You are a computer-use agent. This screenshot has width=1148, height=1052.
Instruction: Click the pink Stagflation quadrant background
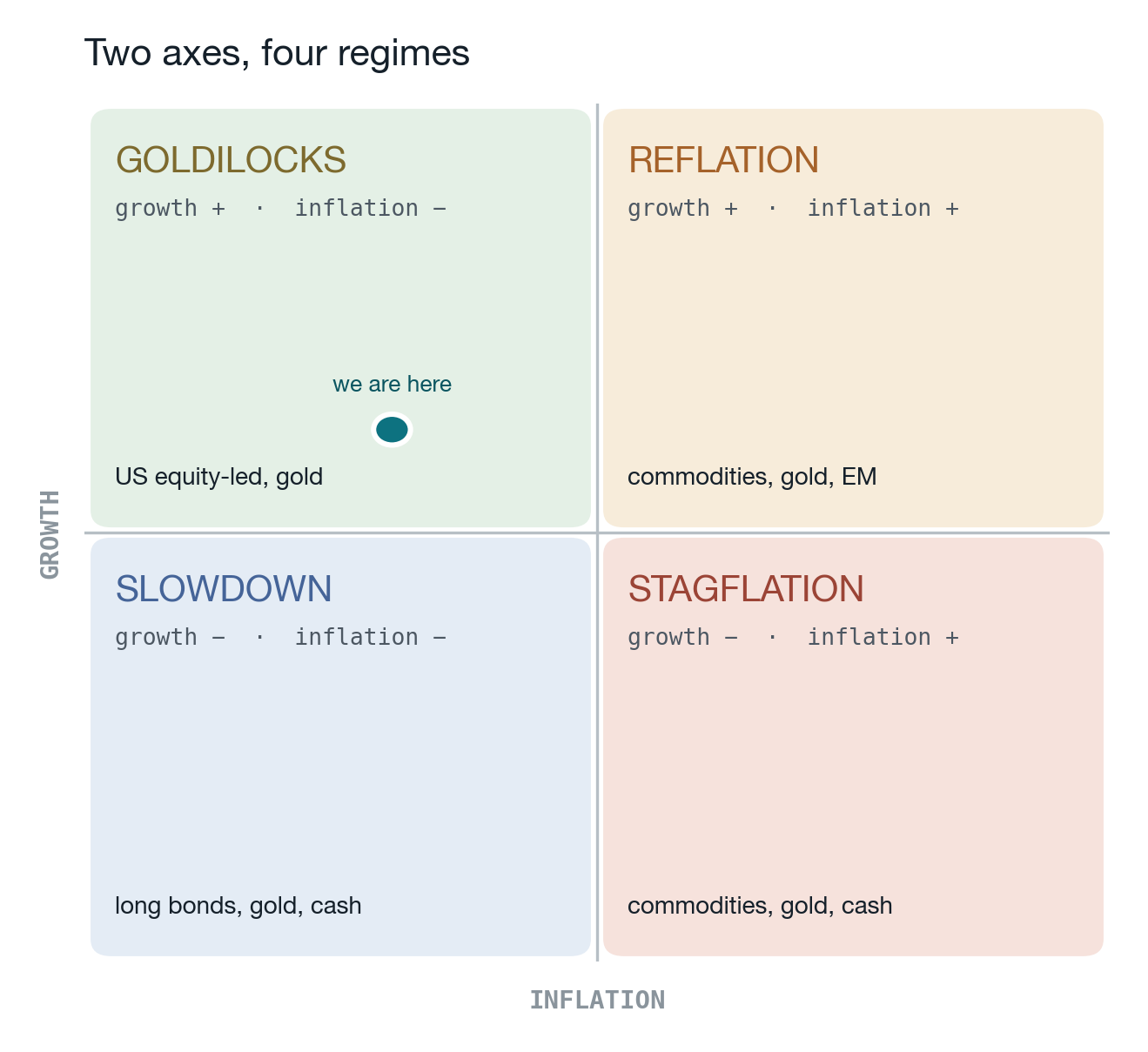pos(853,766)
